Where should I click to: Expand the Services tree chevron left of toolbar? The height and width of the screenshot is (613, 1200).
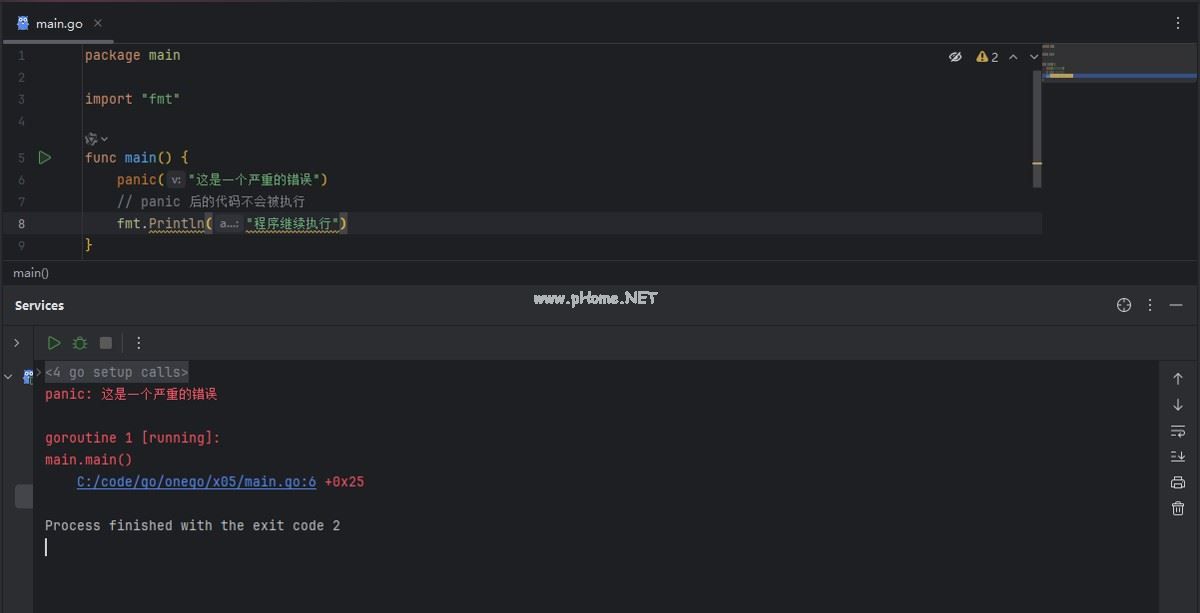16,343
